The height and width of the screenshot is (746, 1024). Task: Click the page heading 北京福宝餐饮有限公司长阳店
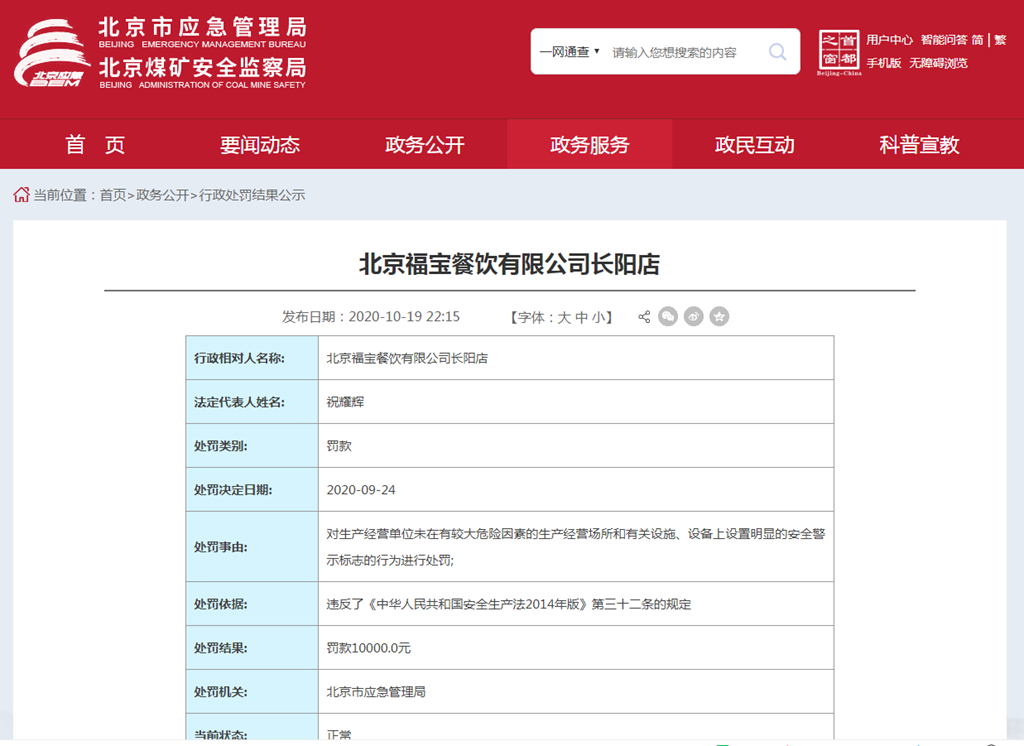tap(509, 264)
